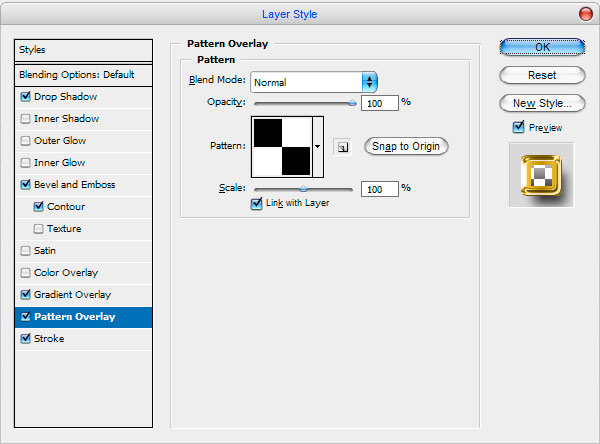The height and width of the screenshot is (444, 600).
Task: Click the gold style preview thumbnail
Action: tap(541, 175)
